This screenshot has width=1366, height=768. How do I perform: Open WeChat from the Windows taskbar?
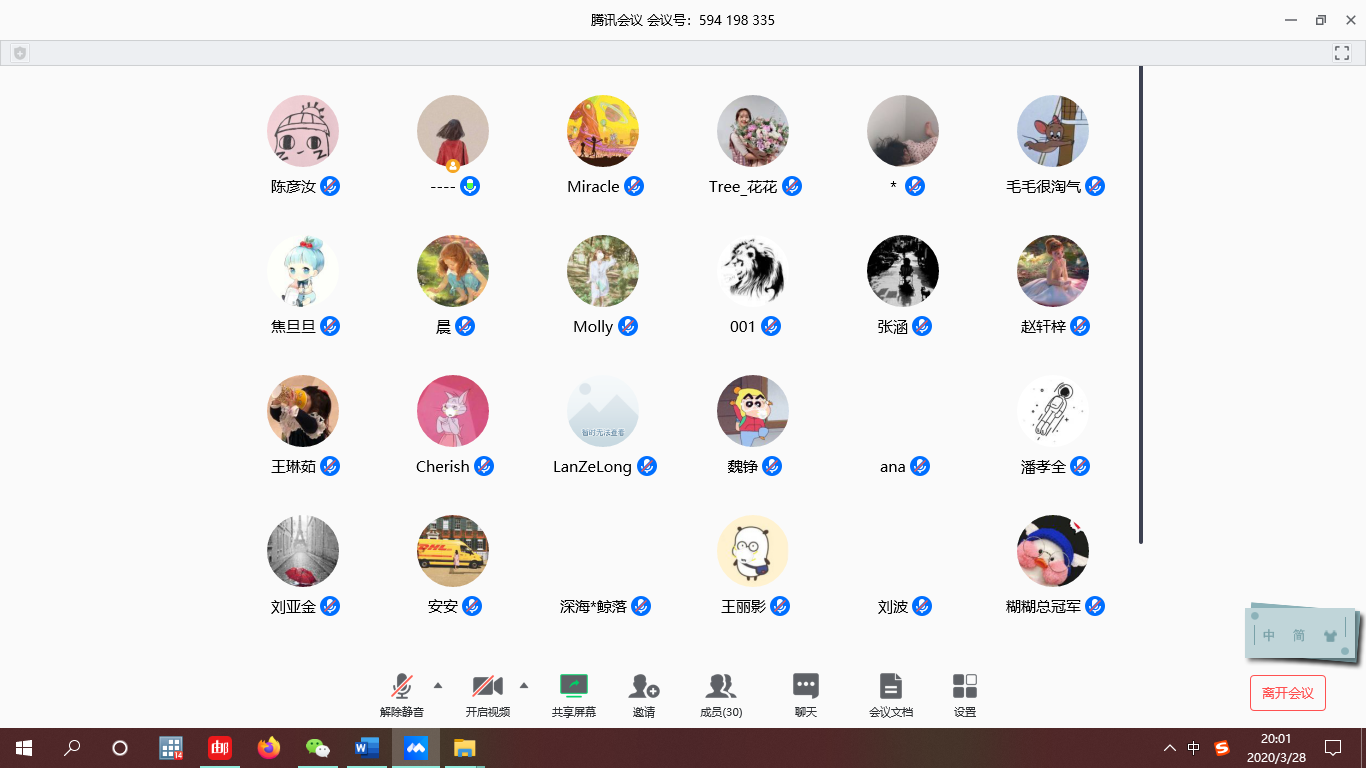tap(317, 748)
